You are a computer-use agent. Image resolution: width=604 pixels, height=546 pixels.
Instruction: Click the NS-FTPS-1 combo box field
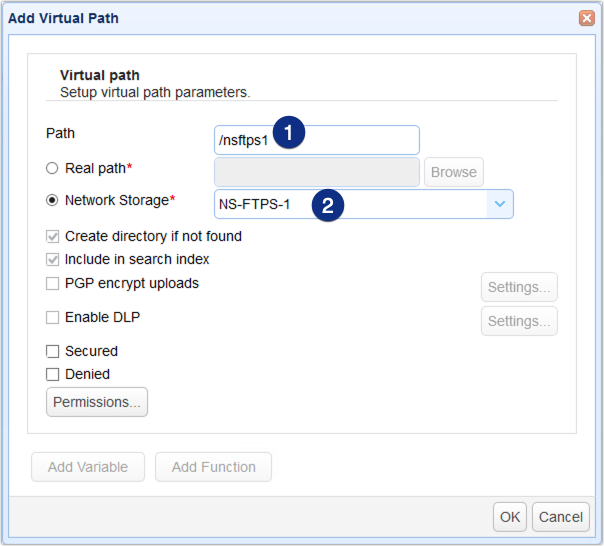tap(350, 204)
